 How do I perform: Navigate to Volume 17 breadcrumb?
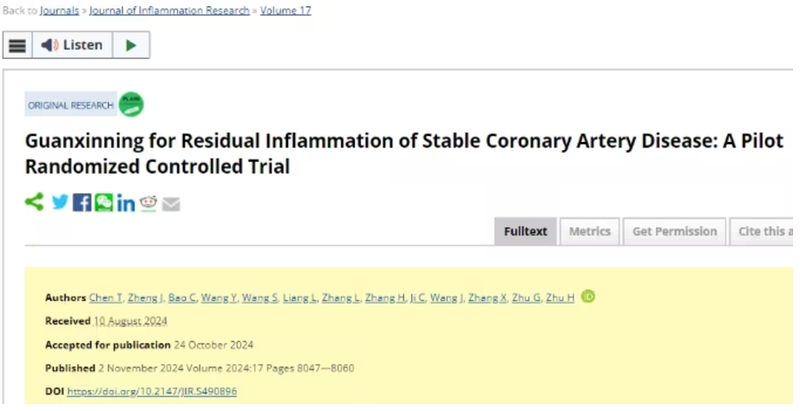(285, 11)
